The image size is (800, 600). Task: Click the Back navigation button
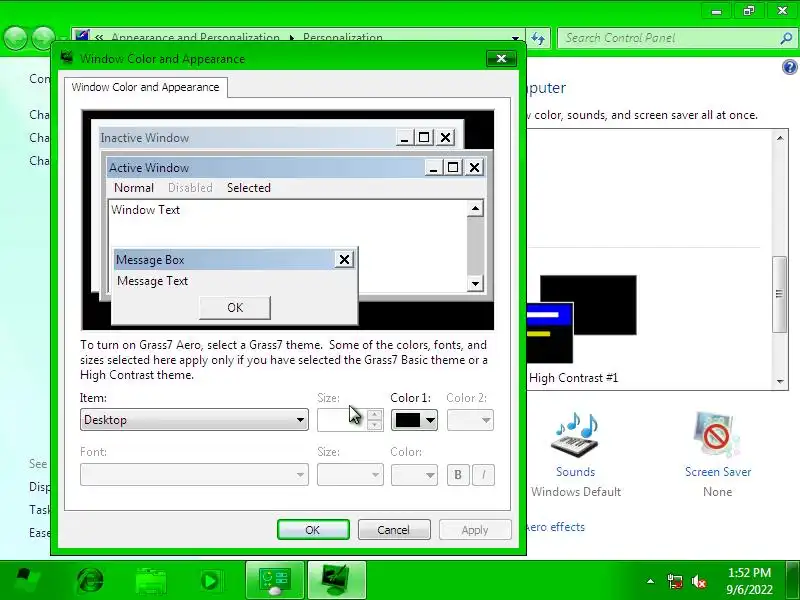tap(15, 38)
